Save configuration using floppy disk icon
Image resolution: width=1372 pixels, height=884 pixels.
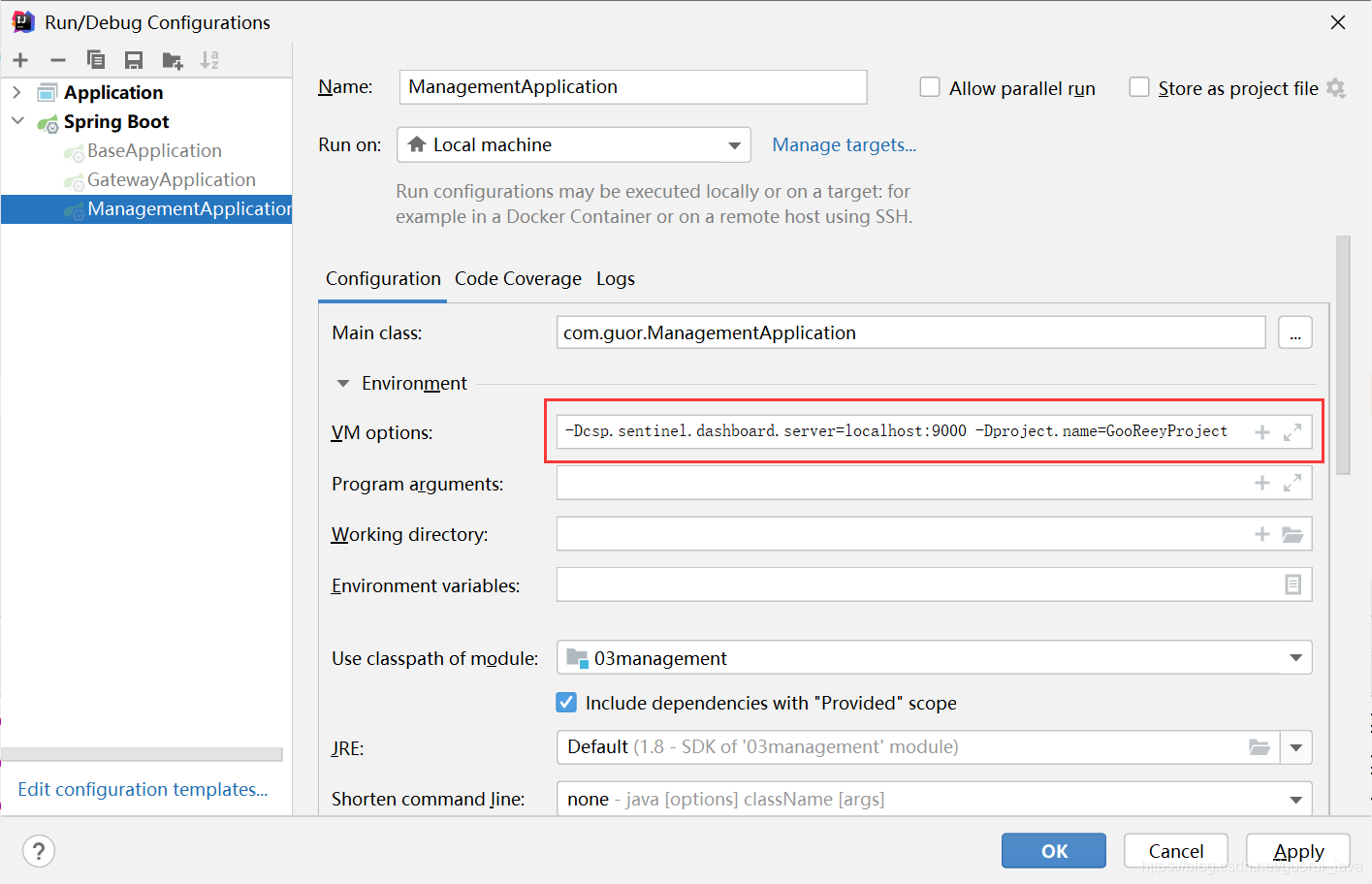pyautogui.click(x=134, y=60)
